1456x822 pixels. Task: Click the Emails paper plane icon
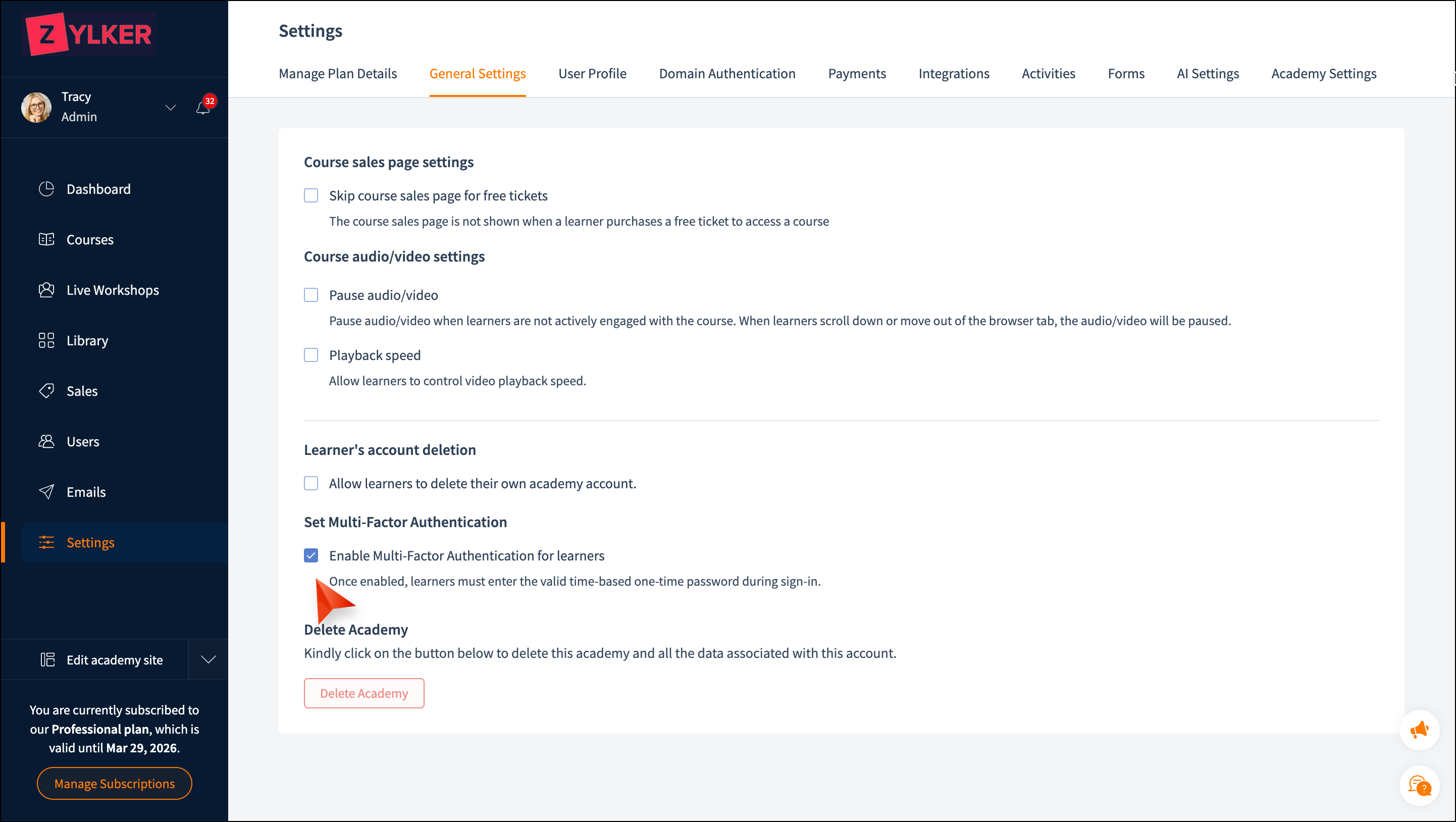click(x=46, y=492)
